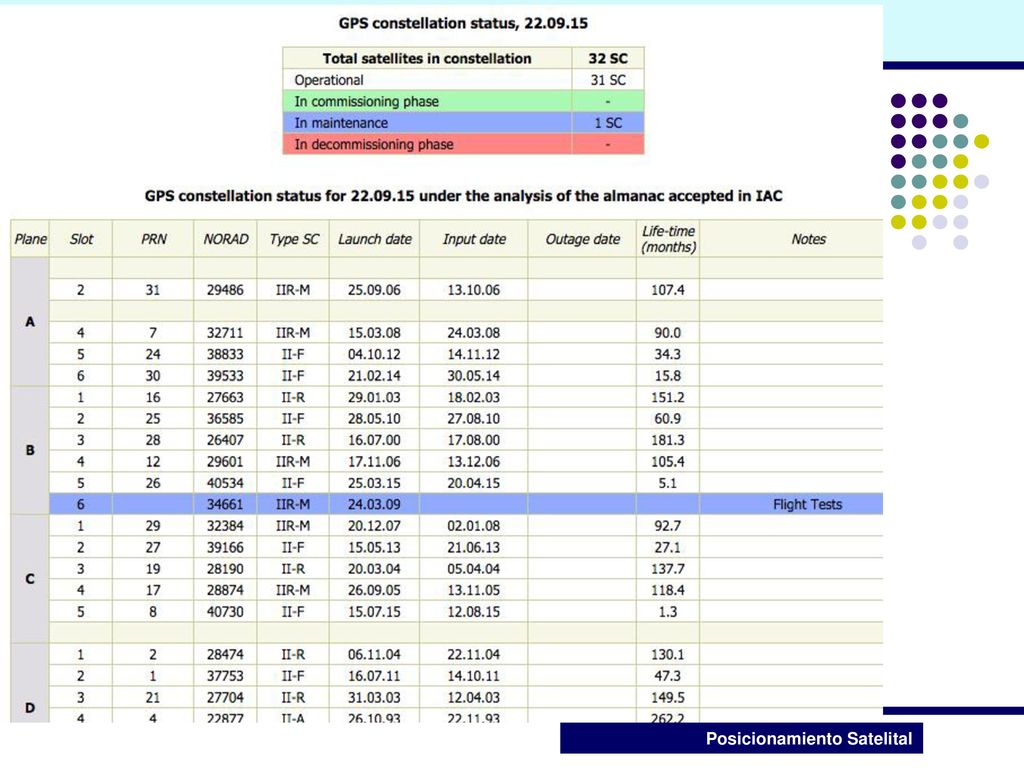Image resolution: width=1024 pixels, height=768 pixels.
Task: Click the 'Plane' column header
Action: tap(31, 239)
